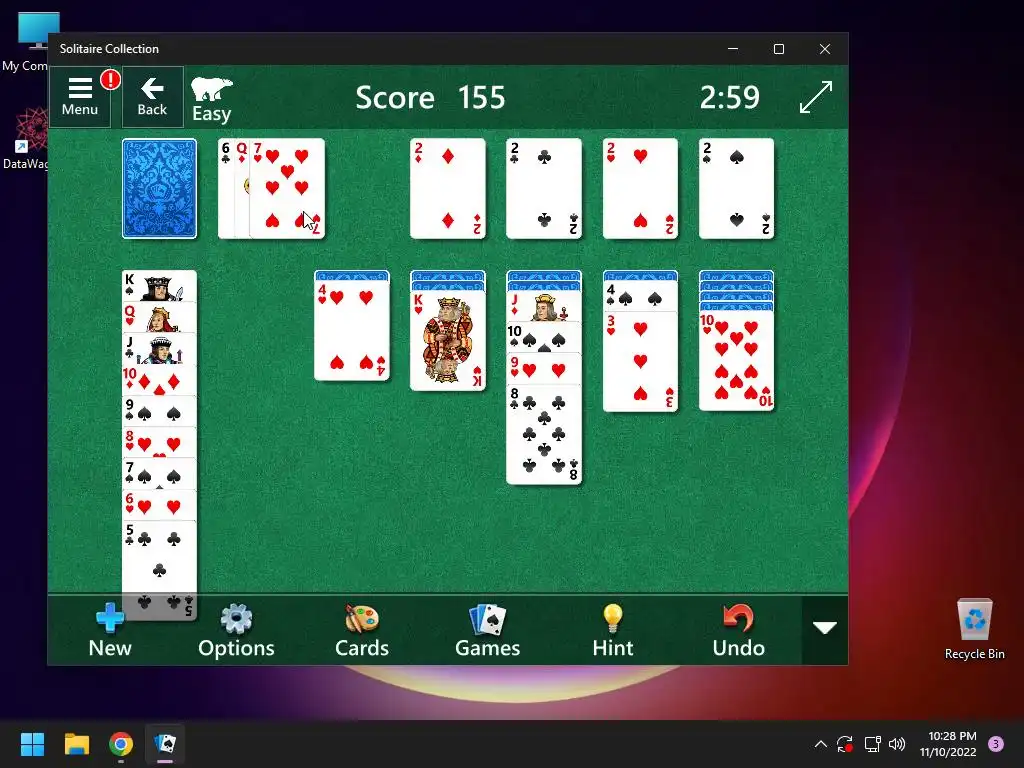Maximize the Solitaire Collection window
The height and width of the screenshot is (768, 1024).
pos(778,49)
